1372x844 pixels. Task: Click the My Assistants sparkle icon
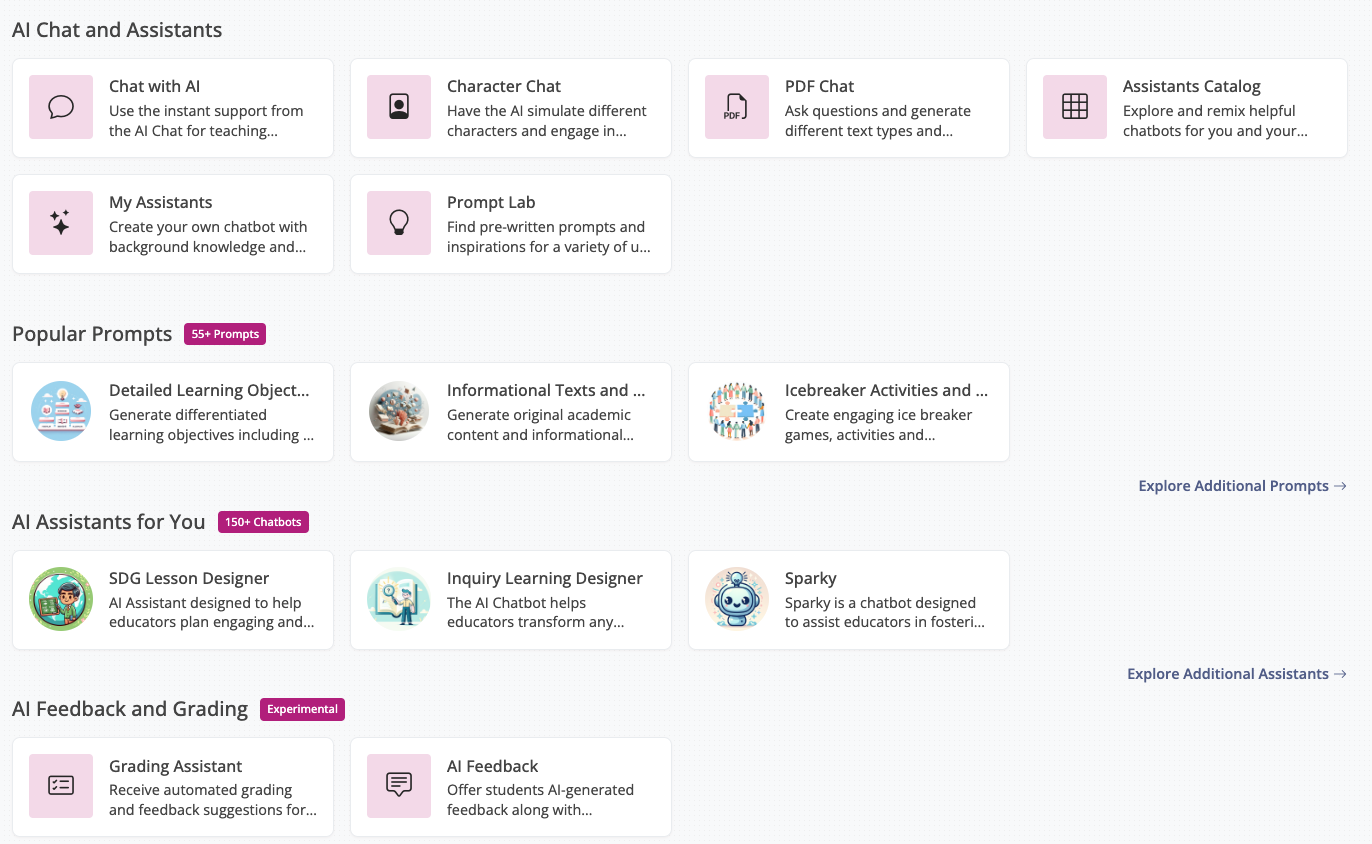coord(61,223)
